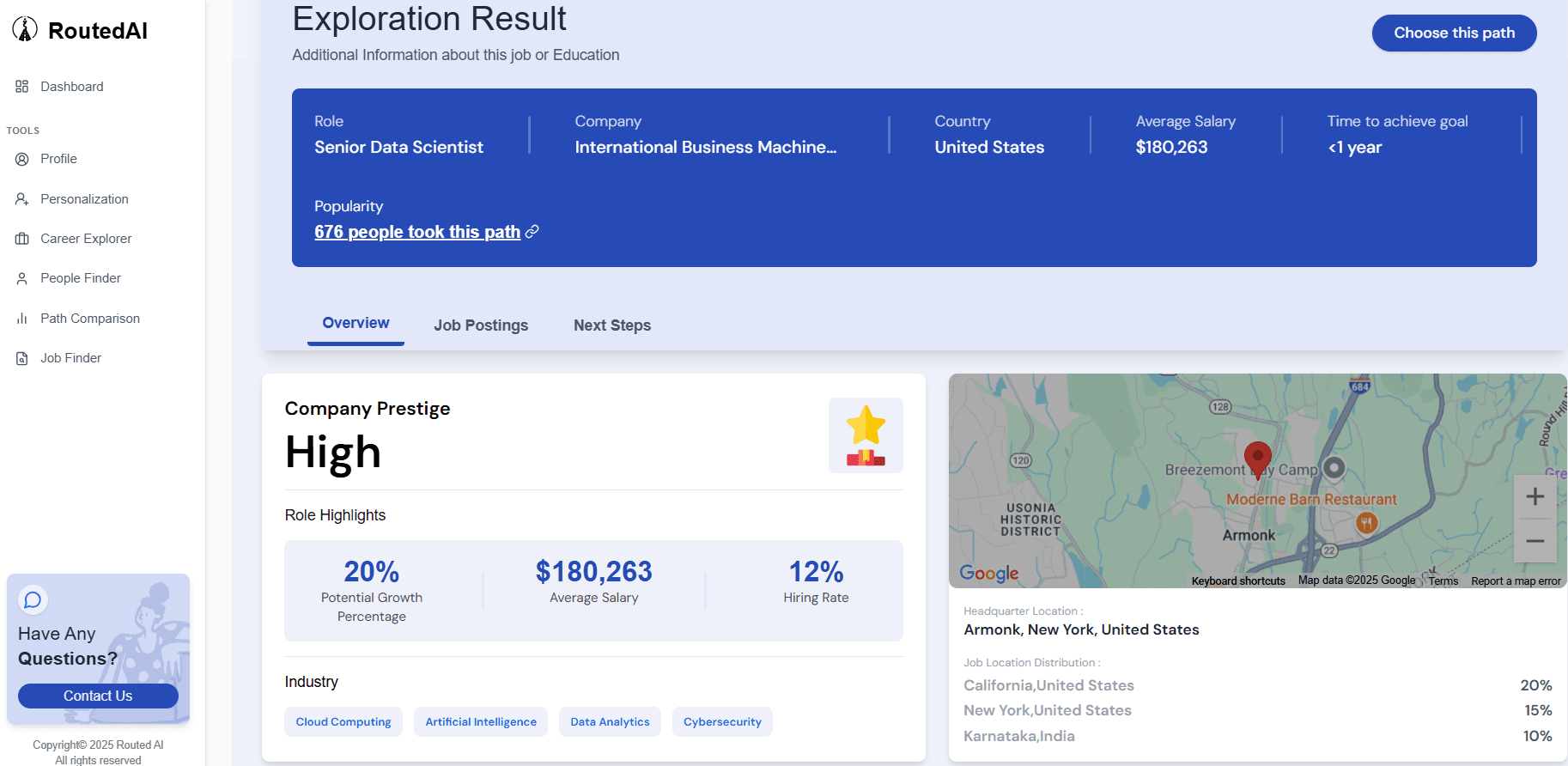This screenshot has height=766, width=1568.
Task: Click the 20% Potential Growth Percentage stat
Action: (372, 591)
